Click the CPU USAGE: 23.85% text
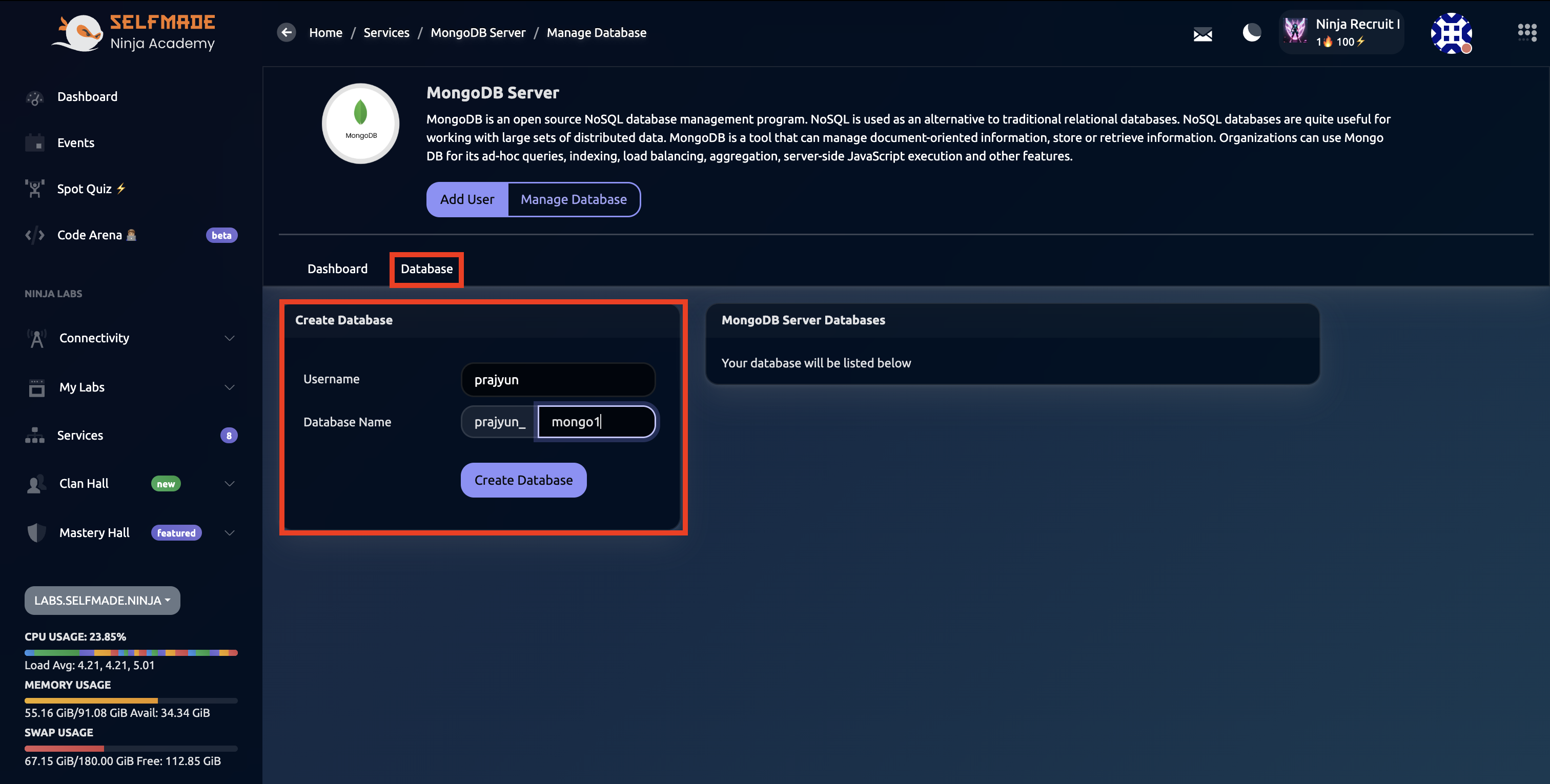 click(75, 636)
